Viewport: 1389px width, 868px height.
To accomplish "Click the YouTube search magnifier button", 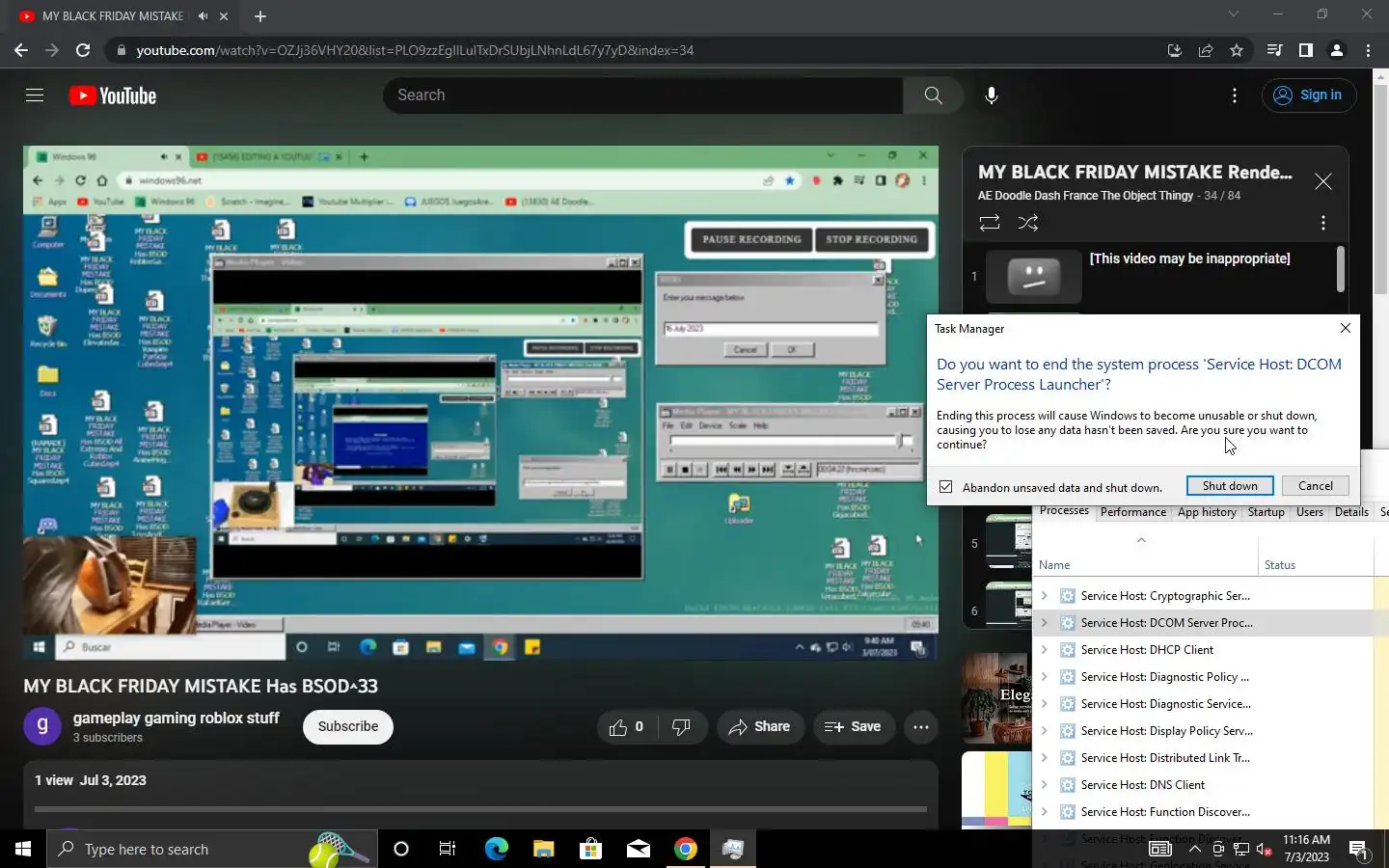I will 933,95.
